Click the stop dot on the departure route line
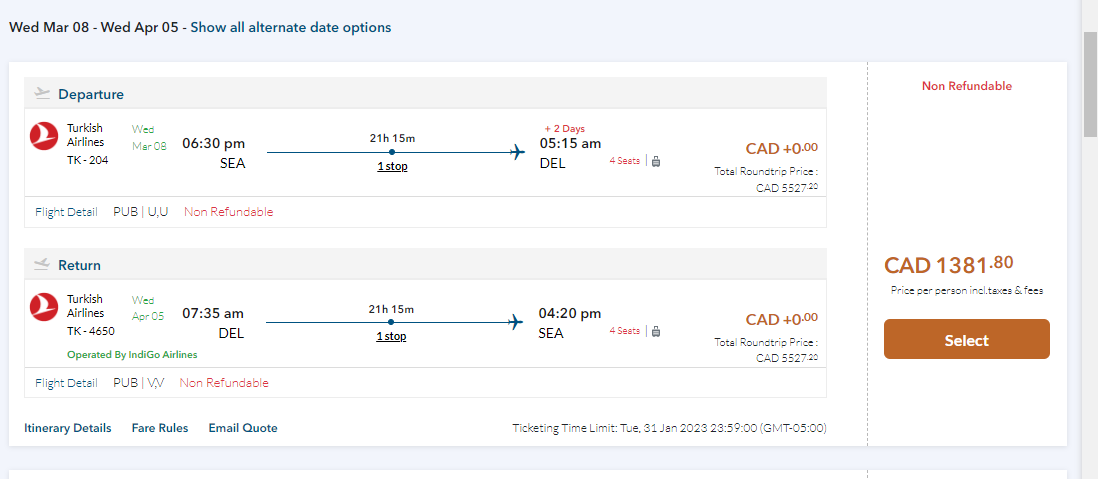 pos(391,152)
